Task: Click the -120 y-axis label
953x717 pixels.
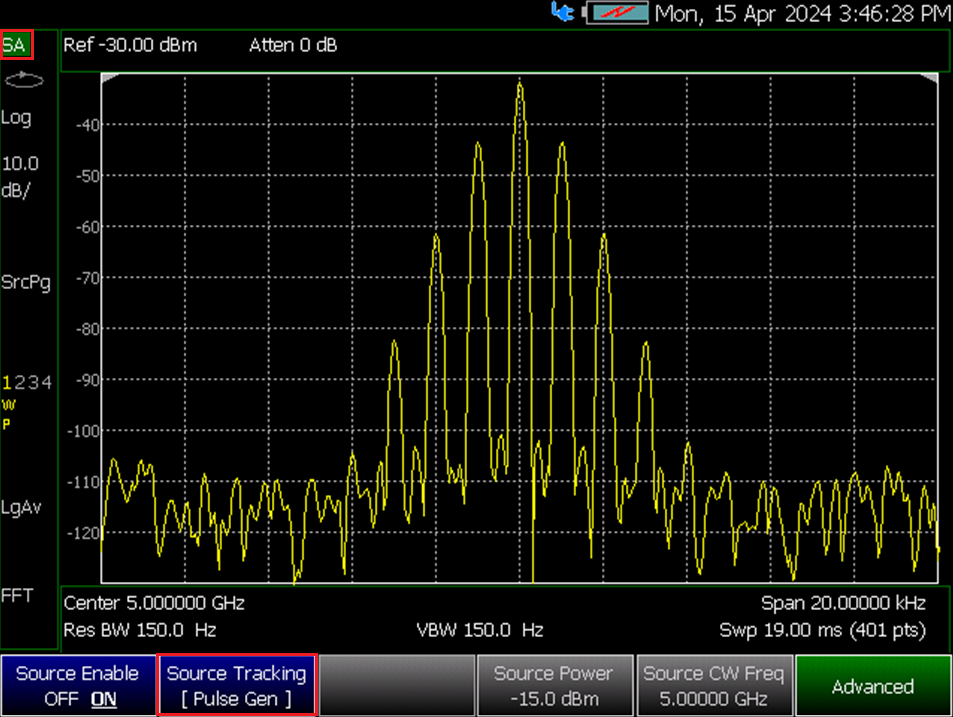Action: coord(84,533)
